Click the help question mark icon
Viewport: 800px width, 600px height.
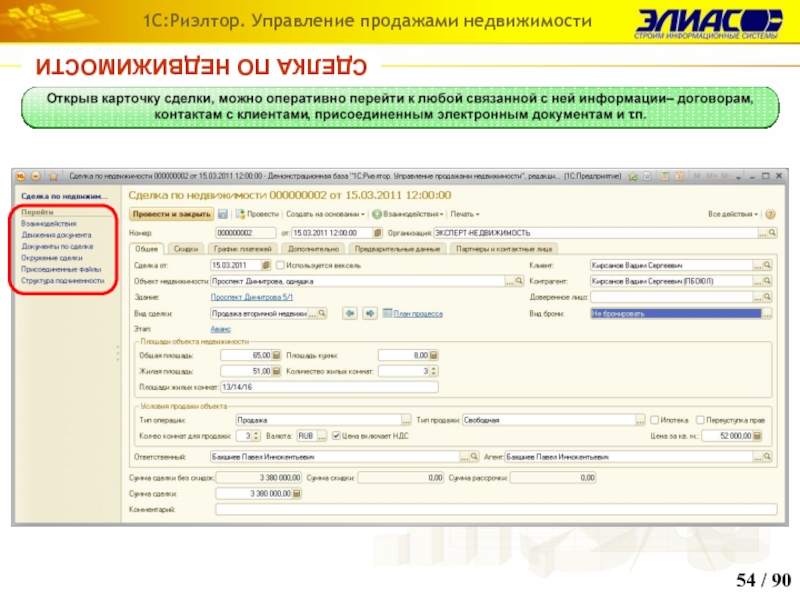[770, 214]
